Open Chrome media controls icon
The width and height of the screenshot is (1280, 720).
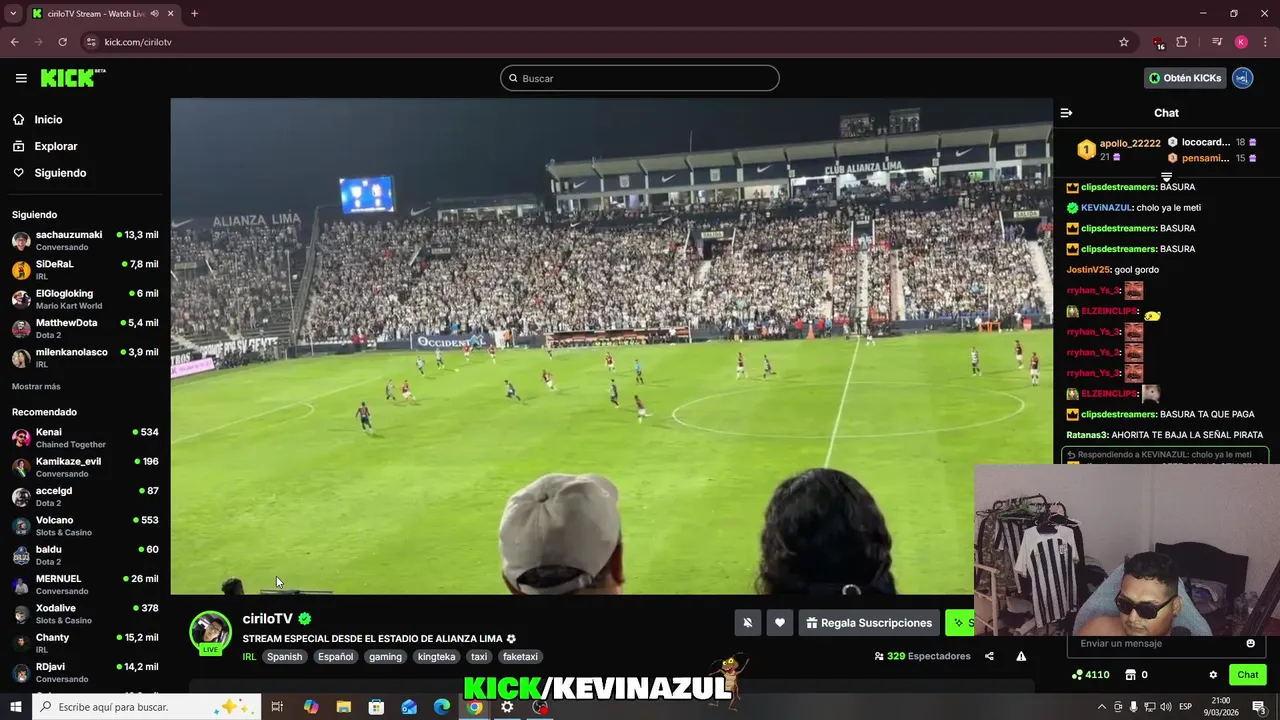1216,42
